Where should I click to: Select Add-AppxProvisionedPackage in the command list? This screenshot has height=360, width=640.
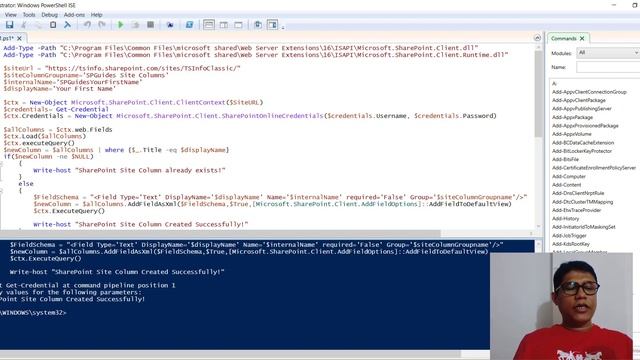(x=585, y=126)
